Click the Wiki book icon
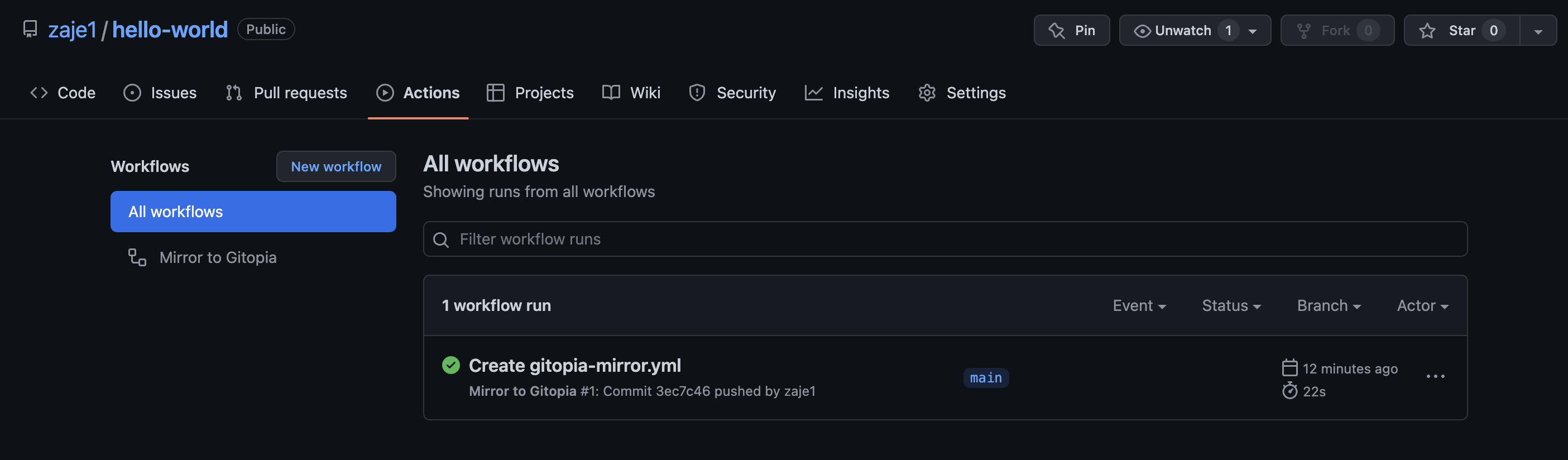Viewport: 1568px width, 460px height. click(611, 93)
